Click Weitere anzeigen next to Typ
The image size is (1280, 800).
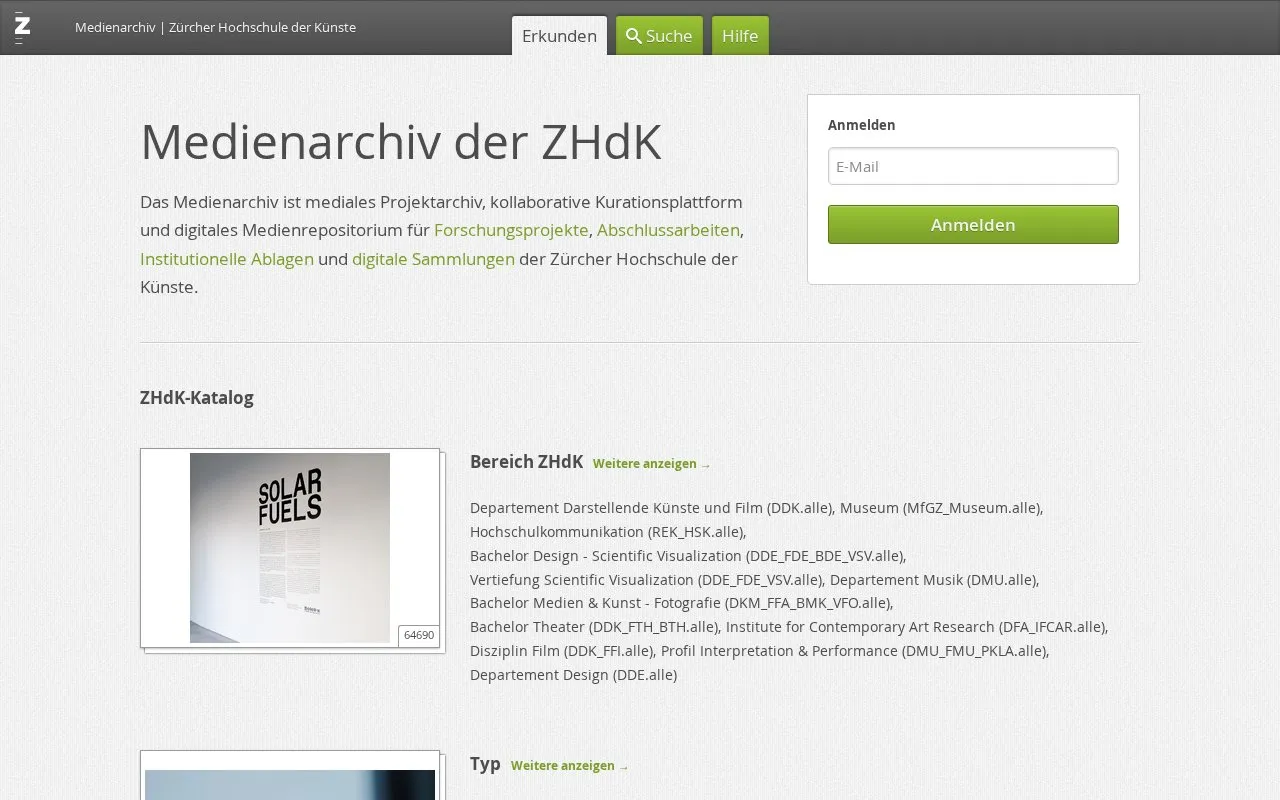(x=570, y=766)
